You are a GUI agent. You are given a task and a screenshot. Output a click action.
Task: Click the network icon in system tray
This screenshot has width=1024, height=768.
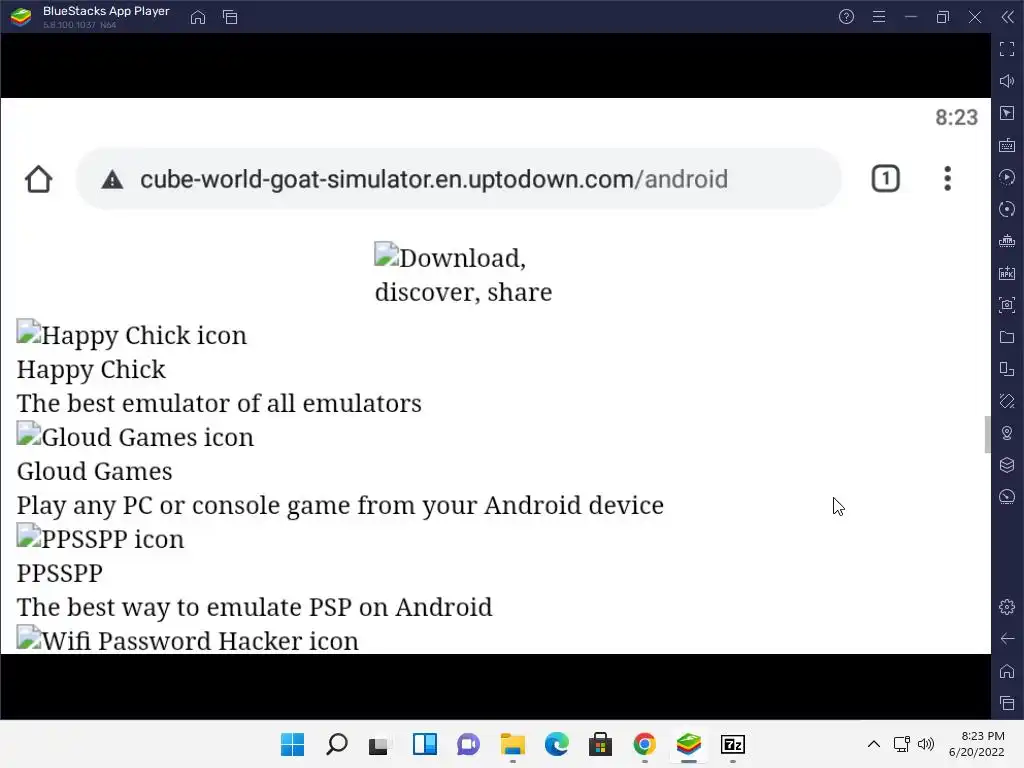coord(902,744)
